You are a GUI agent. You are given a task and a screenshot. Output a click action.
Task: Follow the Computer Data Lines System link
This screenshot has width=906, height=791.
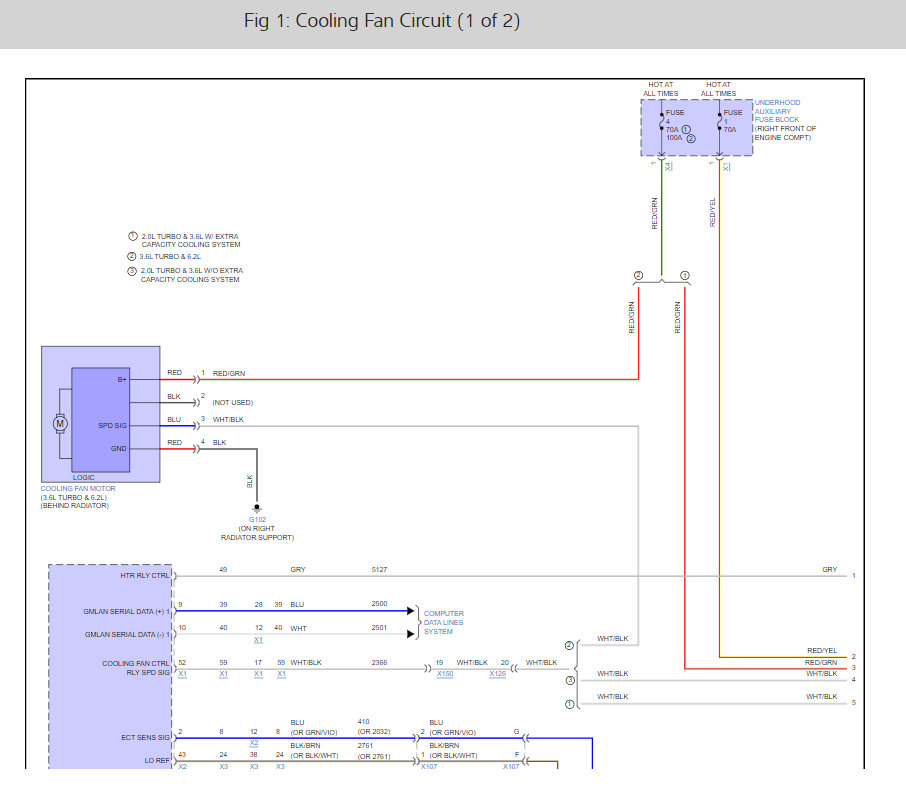(x=444, y=622)
